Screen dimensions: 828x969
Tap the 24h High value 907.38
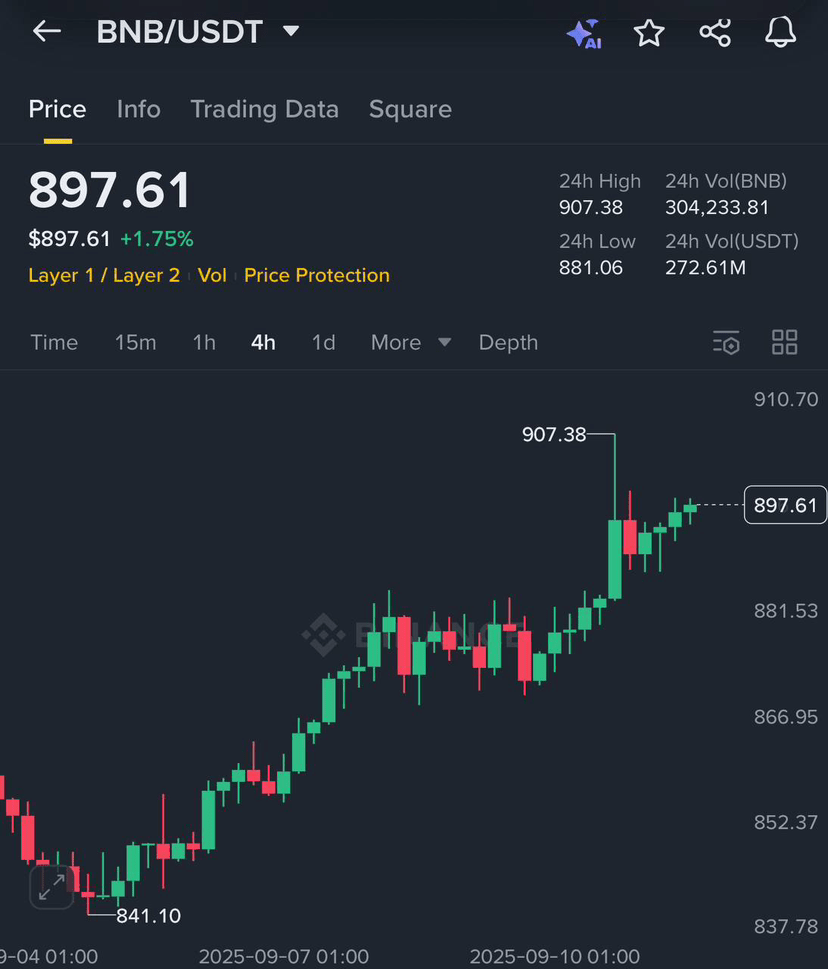(591, 207)
